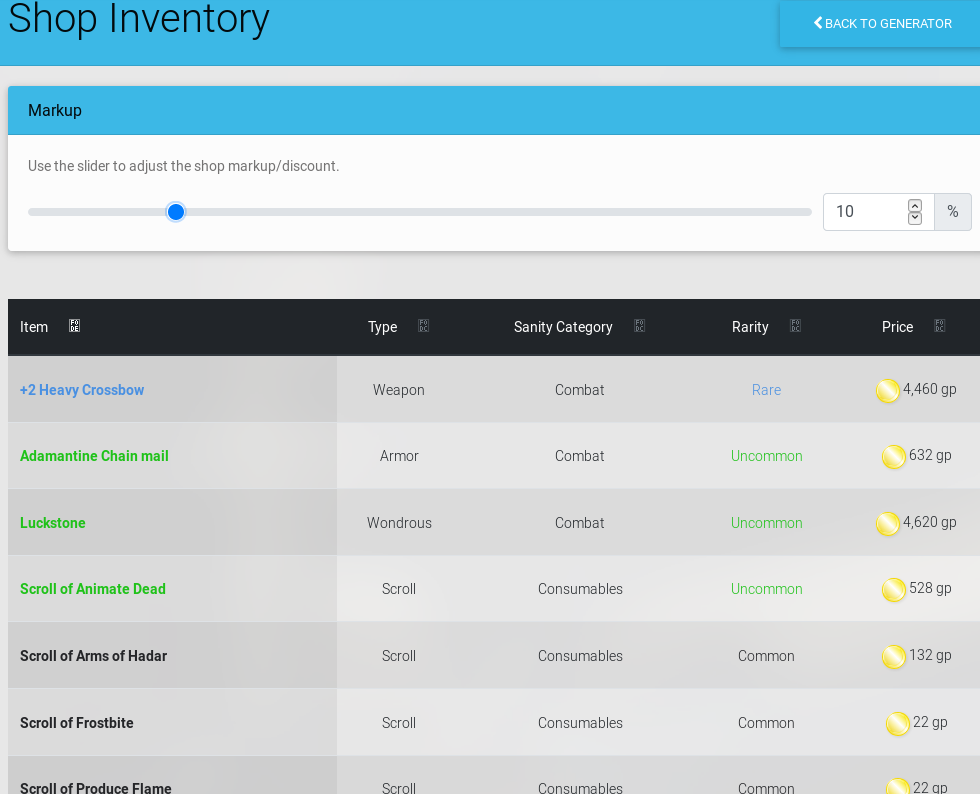Click the Back to Generator button
Image resolution: width=980 pixels, height=794 pixels.
point(881,24)
